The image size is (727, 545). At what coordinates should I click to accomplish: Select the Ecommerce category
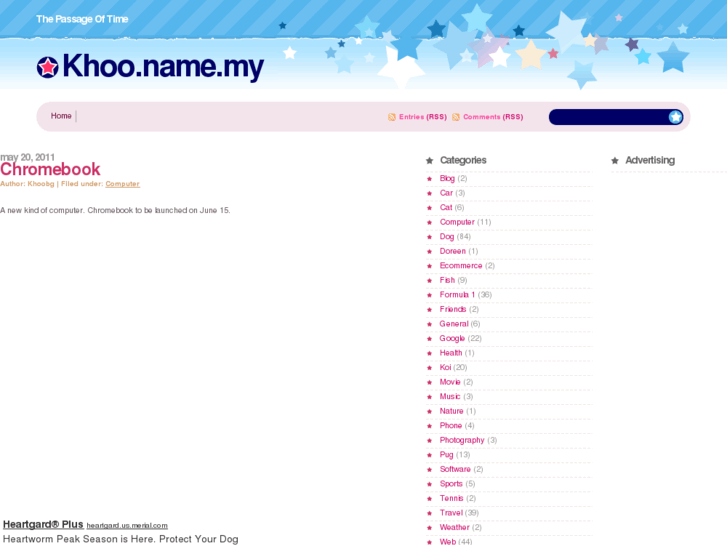coord(461,266)
